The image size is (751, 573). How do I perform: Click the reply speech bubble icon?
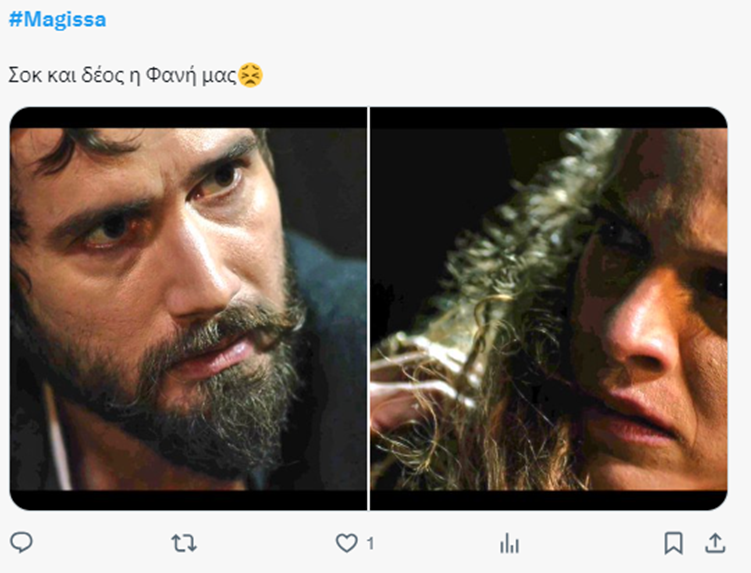(x=21, y=543)
